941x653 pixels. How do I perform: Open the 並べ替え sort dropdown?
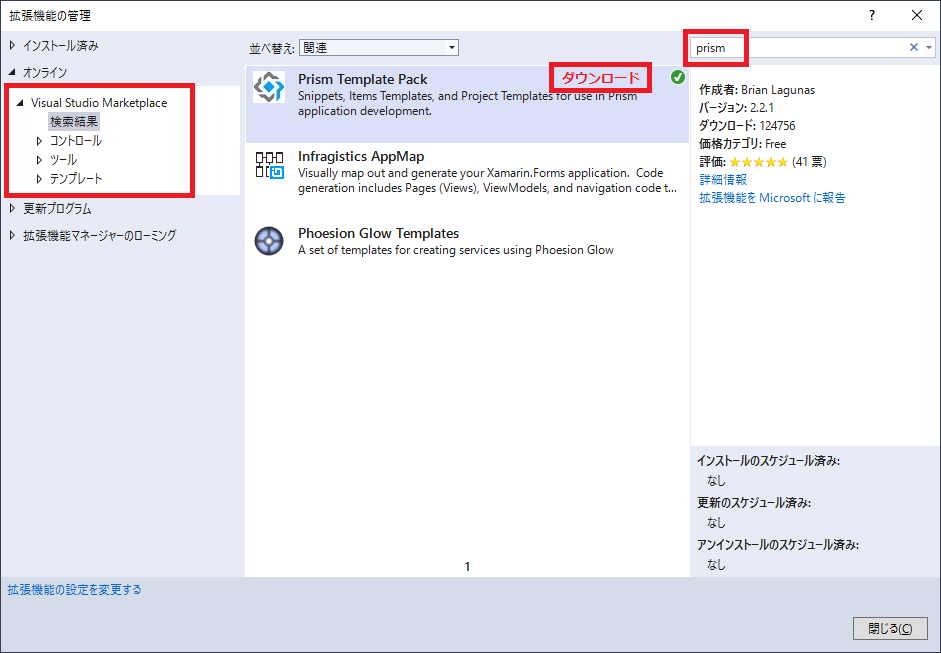coord(379,47)
